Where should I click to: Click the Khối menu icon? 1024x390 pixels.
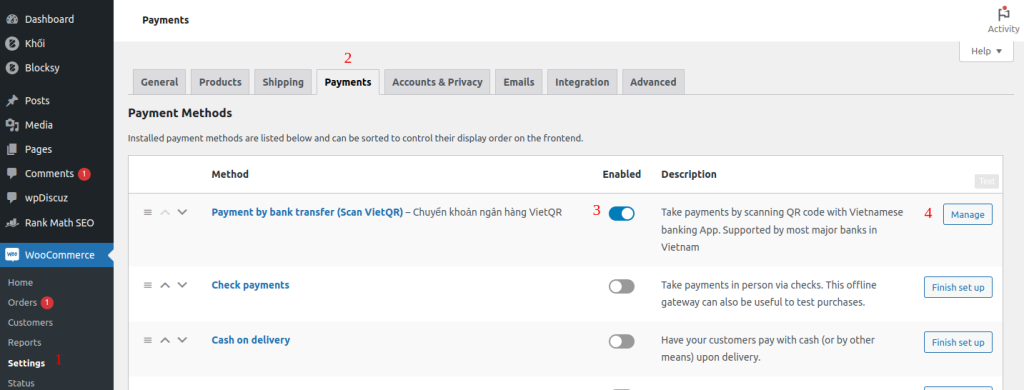(x=12, y=43)
